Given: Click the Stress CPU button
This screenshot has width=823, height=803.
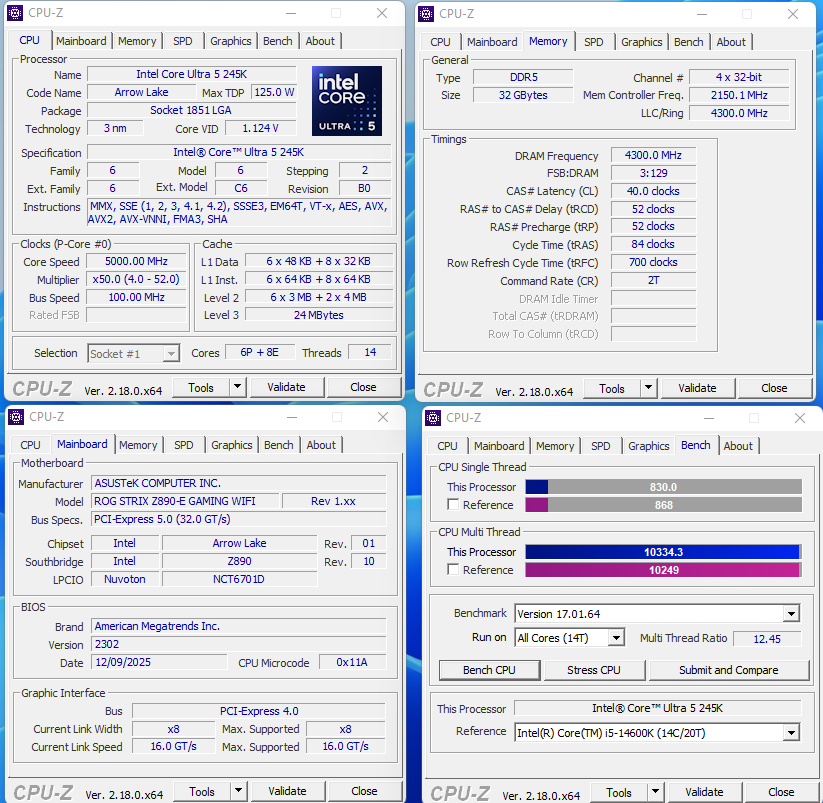Looking at the screenshot, I should pyautogui.click(x=594, y=670).
